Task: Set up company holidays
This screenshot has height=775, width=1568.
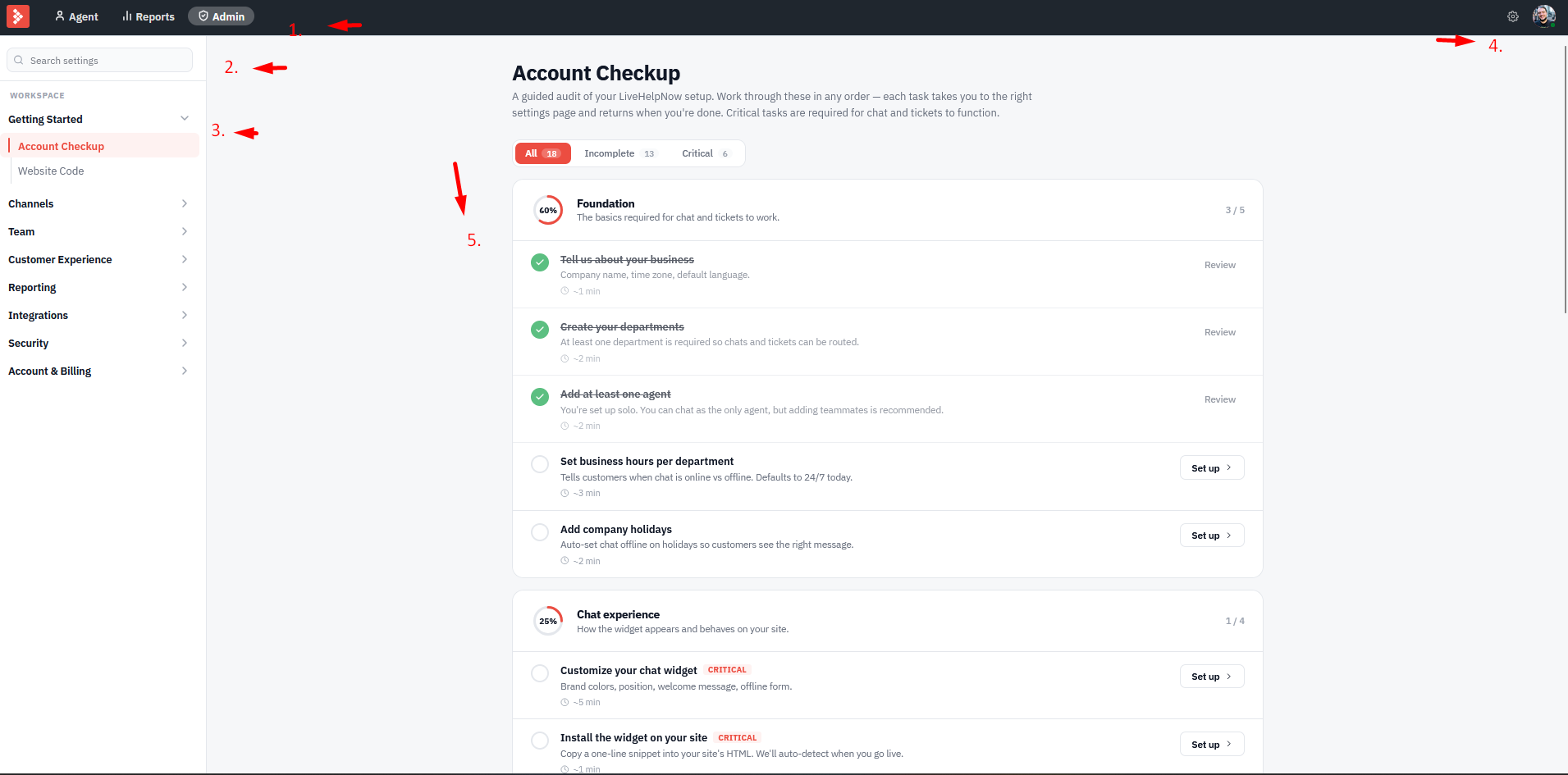Action: click(x=1212, y=536)
